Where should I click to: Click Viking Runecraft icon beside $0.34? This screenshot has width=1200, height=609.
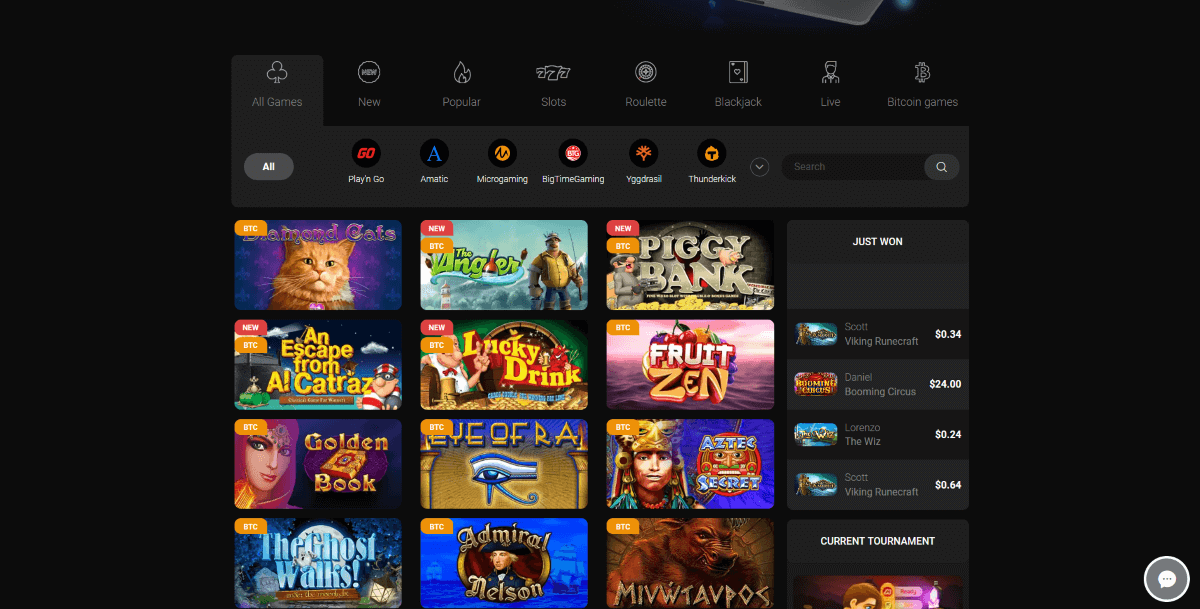(815, 334)
